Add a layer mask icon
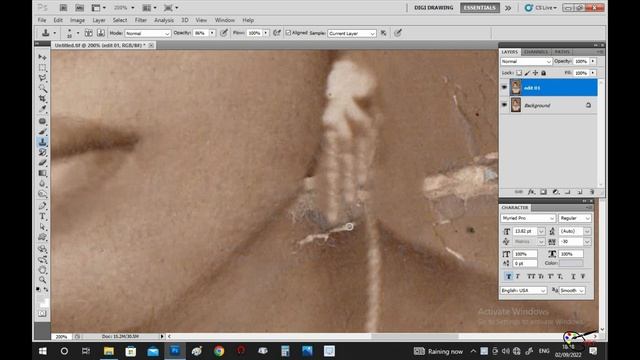The height and width of the screenshot is (360, 640). (543, 192)
